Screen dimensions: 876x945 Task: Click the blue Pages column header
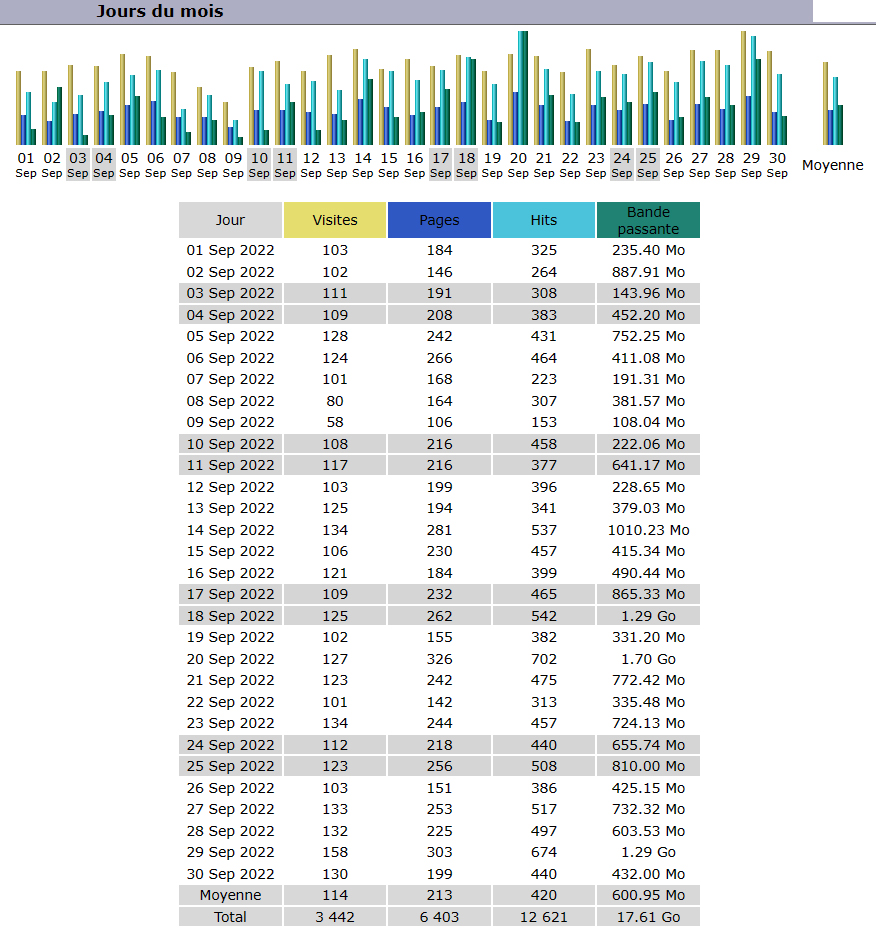point(439,220)
